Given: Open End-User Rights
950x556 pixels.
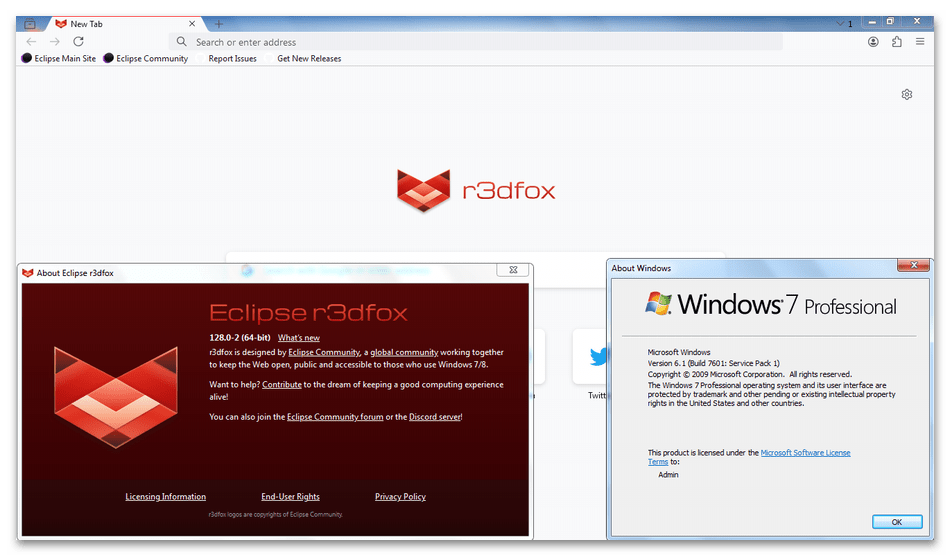Looking at the screenshot, I should click(290, 497).
